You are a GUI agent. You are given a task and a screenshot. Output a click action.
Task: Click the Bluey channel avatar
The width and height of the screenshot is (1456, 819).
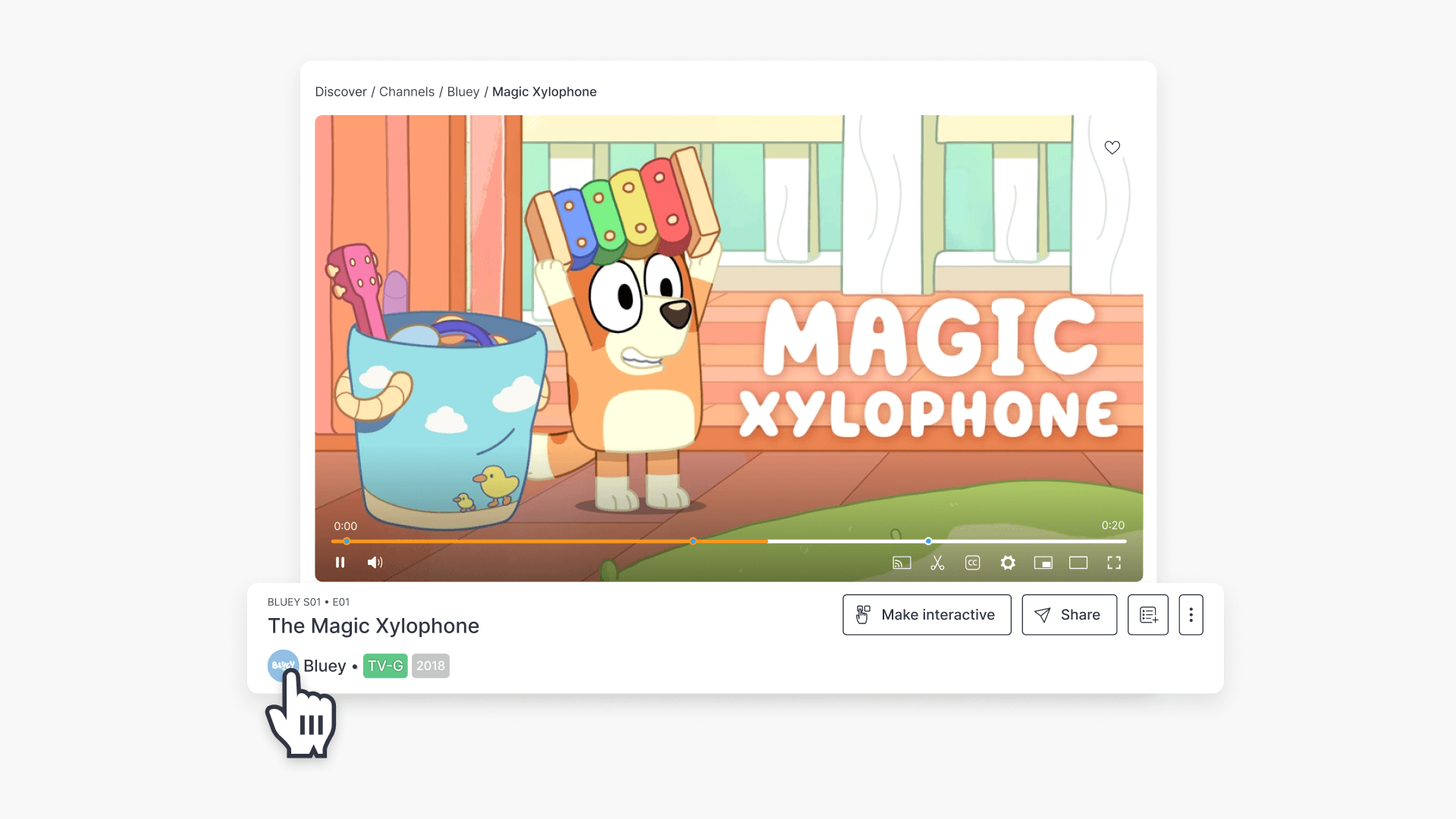click(283, 665)
